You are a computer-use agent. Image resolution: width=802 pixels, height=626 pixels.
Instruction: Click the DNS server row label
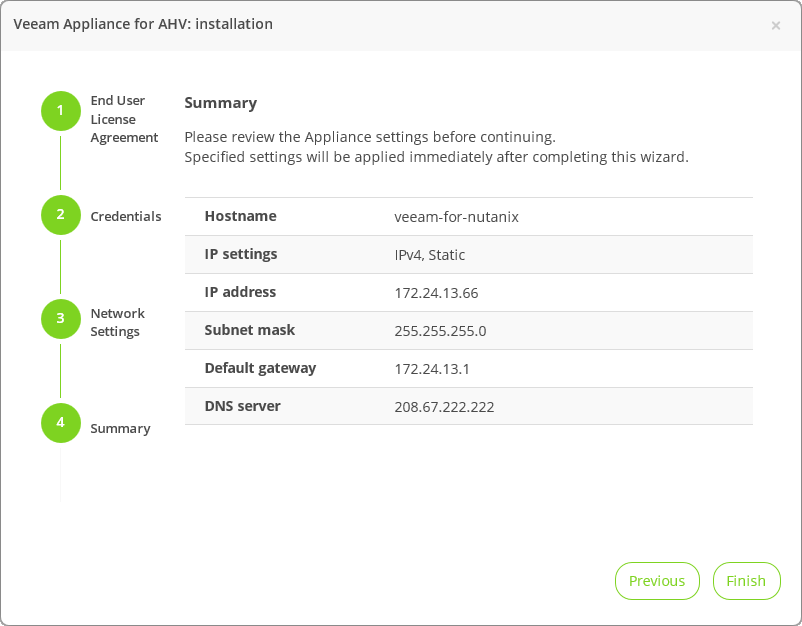(x=242, y=406)
